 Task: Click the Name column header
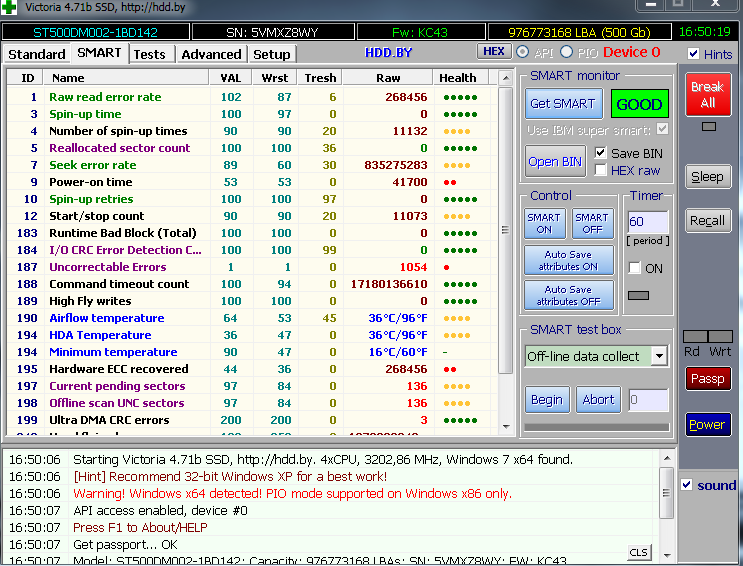click(x=126, y=78)
